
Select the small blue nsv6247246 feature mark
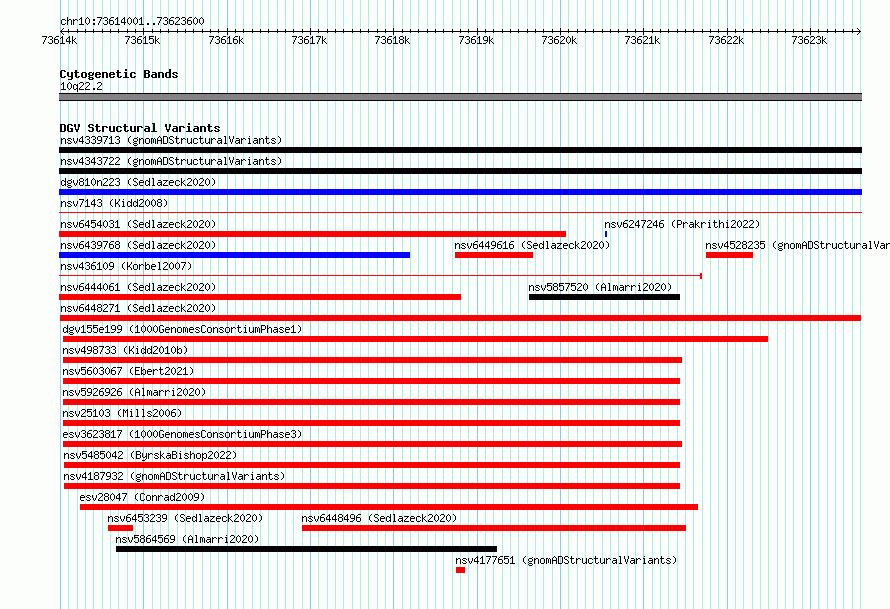606,234
